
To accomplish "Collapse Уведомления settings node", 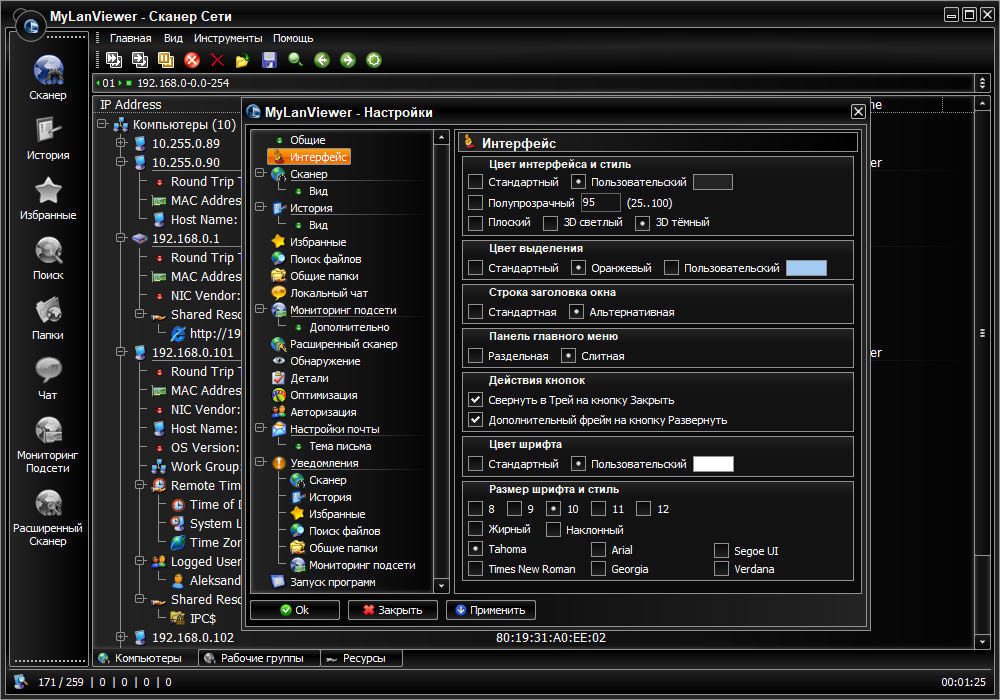I will (x=260, y=462).
